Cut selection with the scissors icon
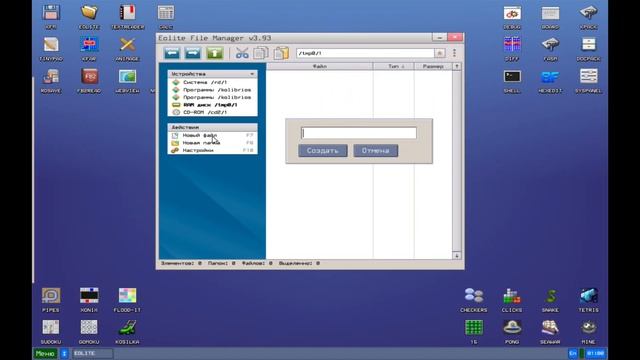 pos(242,53)
